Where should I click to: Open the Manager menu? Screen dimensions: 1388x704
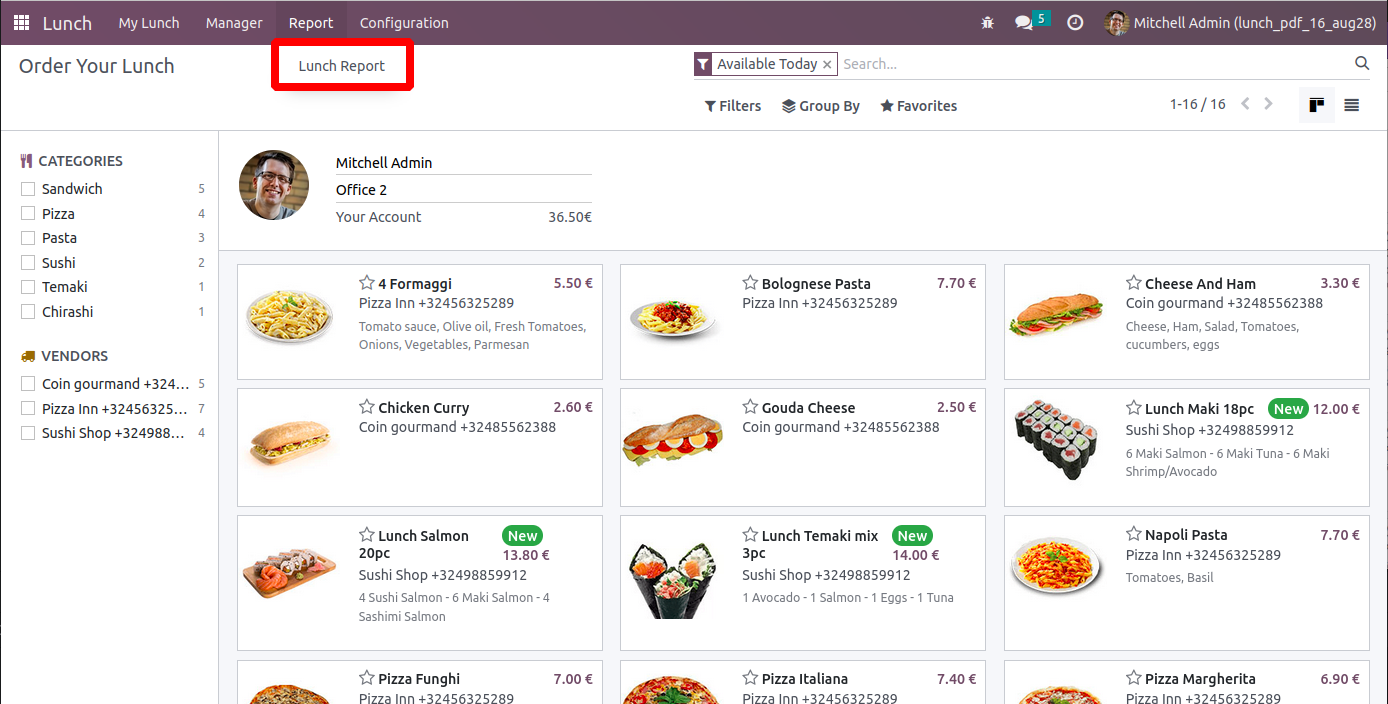click(234, 22)
